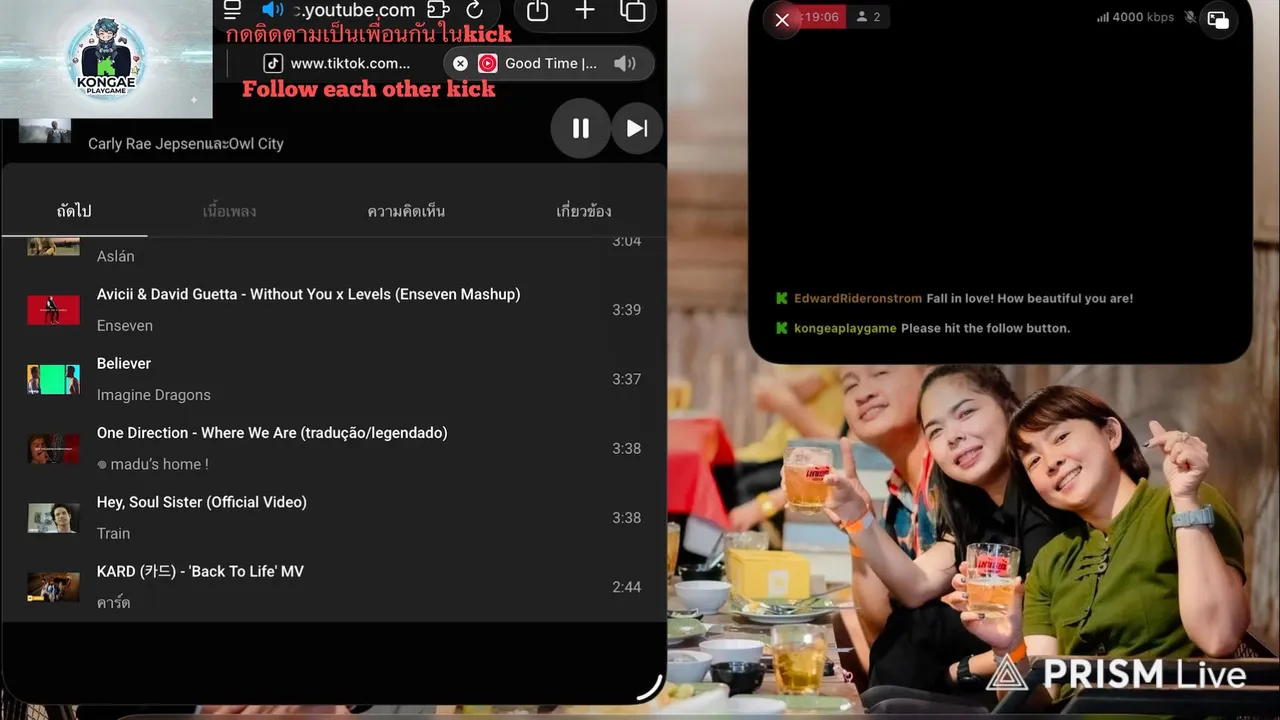
Task: Select the Good Time YouTube Music tab
Action: coord(550,63)
